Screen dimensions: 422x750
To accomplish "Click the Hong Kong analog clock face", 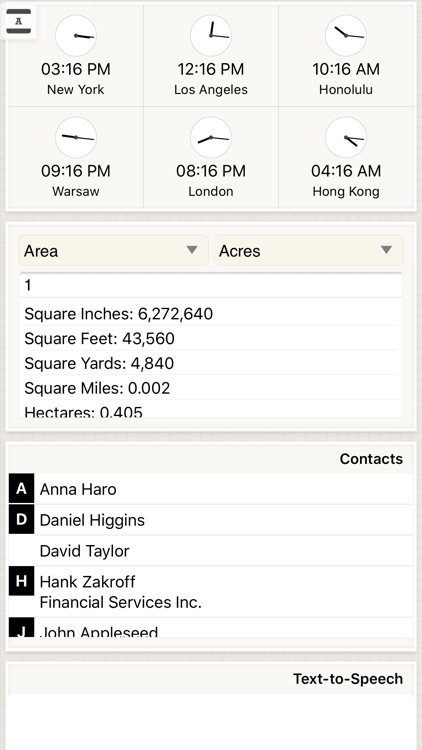I will (x=346, y=138).
